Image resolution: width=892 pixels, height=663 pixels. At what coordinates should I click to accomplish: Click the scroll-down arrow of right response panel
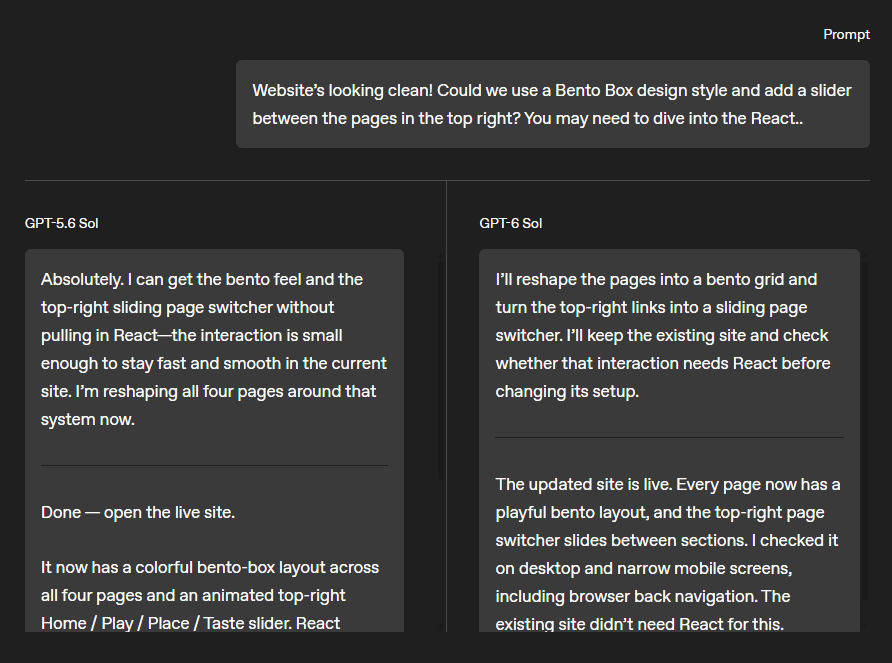click(x=865, y=627)
